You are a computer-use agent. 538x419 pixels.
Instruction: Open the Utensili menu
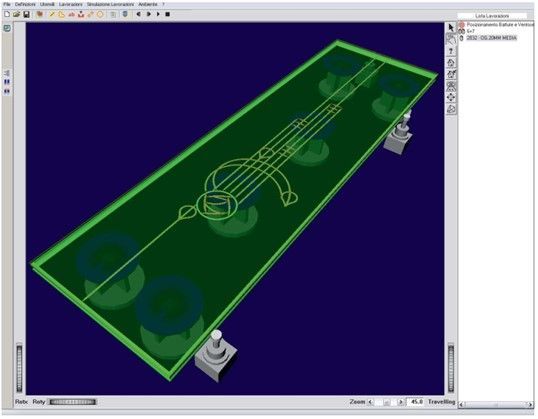click(x=47, y=4)
